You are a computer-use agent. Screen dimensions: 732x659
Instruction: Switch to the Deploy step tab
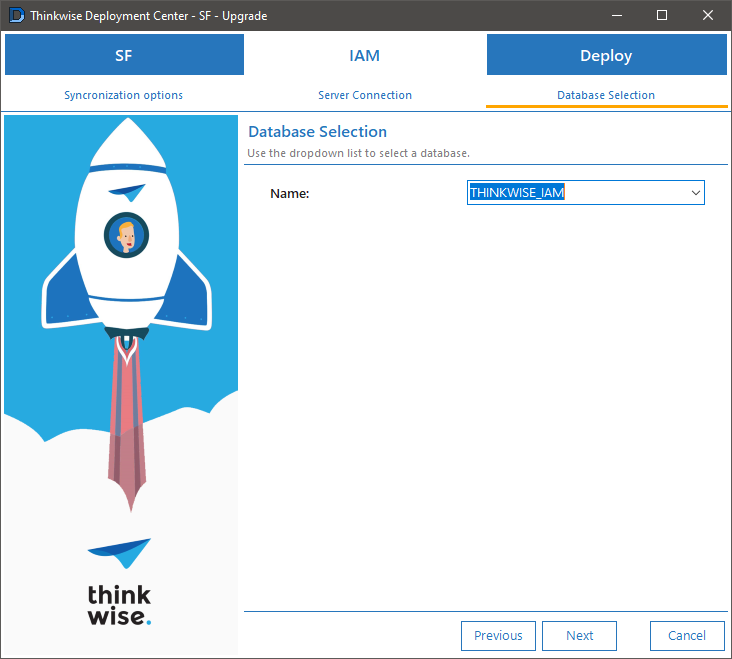pos(606,55)
